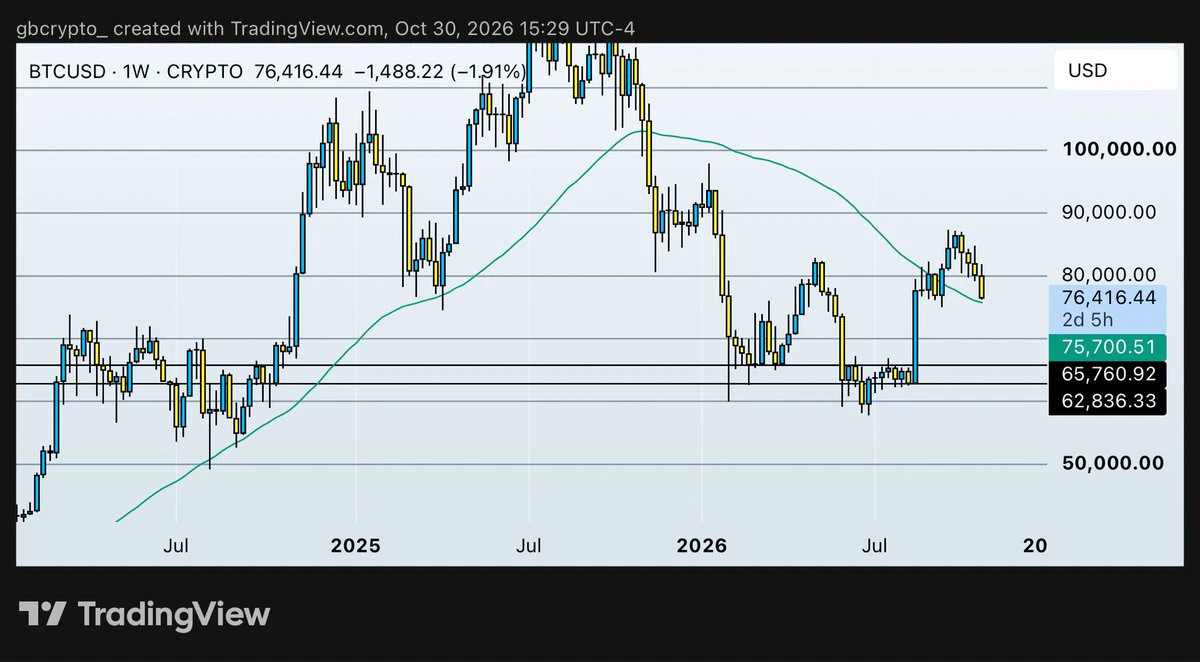This screenshot has height=662, width=1200.
Task: Click the 90,000.00 price axis label
Action: pyautogui.click(x=1109, y=212)
